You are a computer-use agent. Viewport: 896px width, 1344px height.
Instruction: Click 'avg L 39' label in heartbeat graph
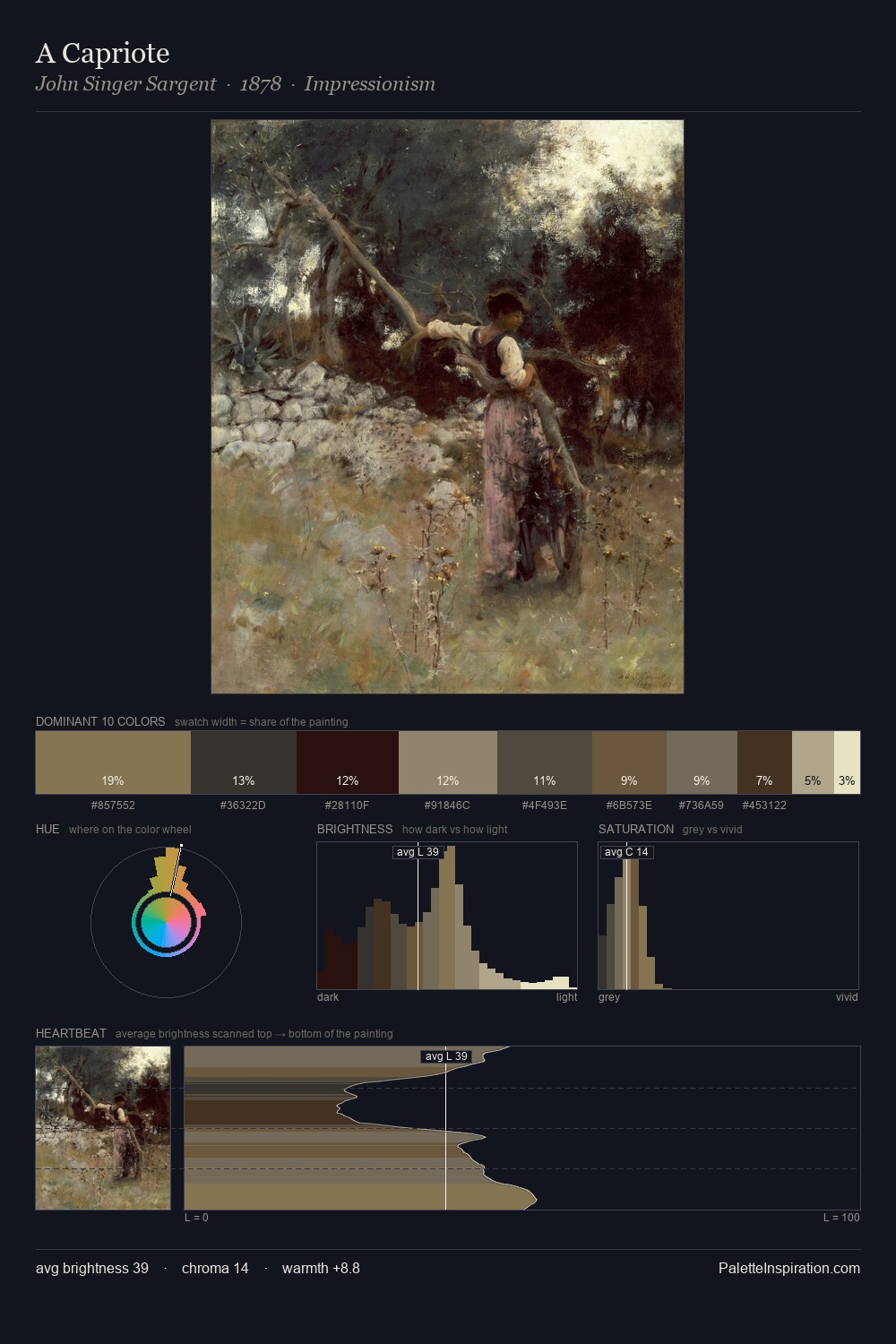pyautogui.click(x=446, y=1056)
